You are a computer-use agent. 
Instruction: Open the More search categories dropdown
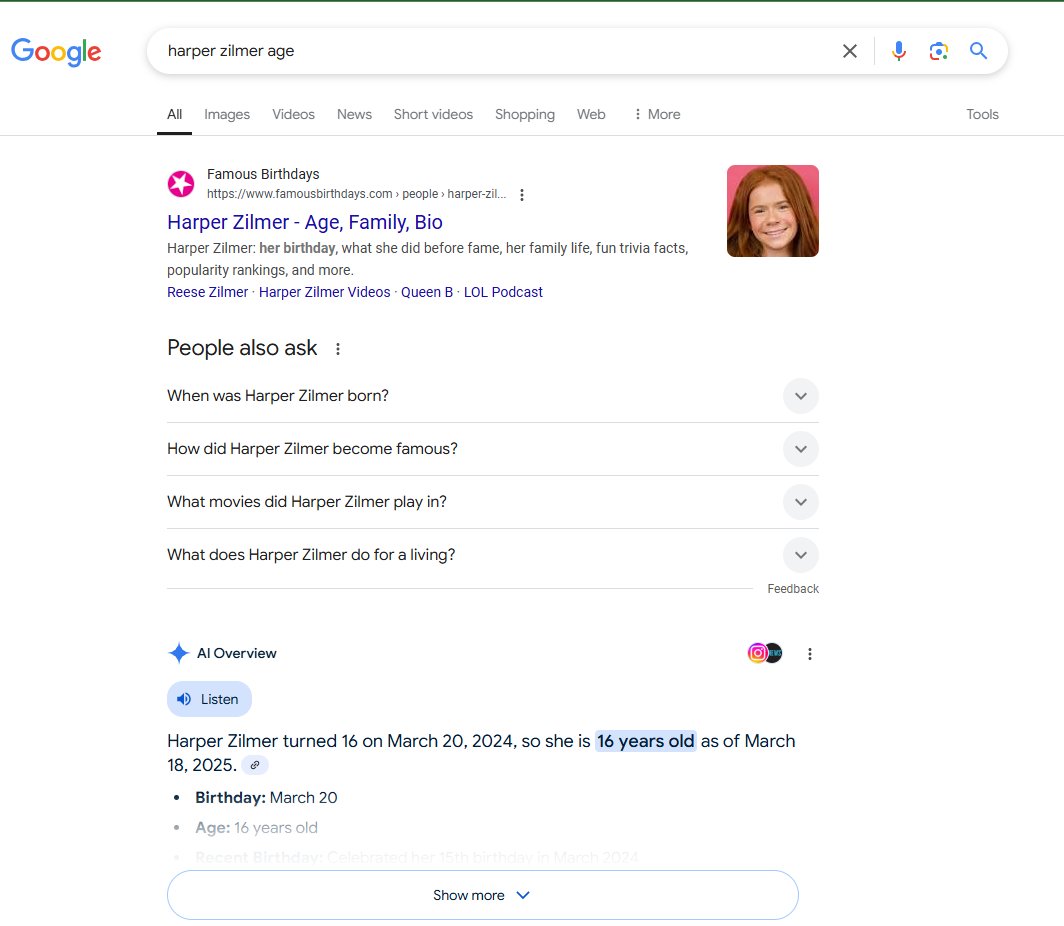(x=656, y=114)
